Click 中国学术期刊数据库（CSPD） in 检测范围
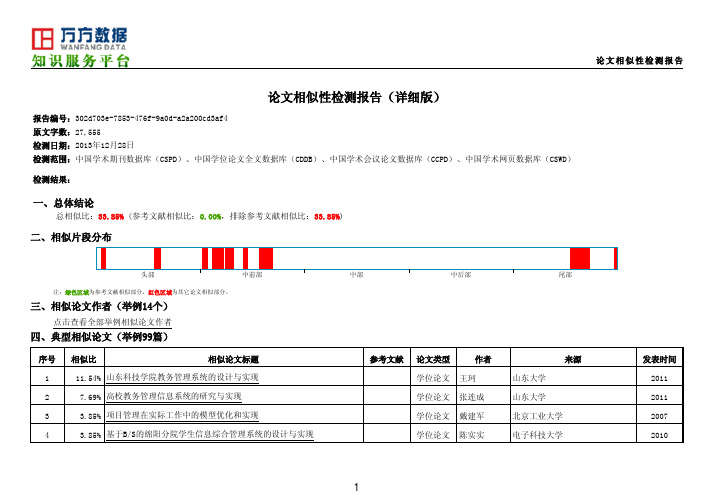Image resolution: width=713 pixels, height=504 pixels. point(129,159)
